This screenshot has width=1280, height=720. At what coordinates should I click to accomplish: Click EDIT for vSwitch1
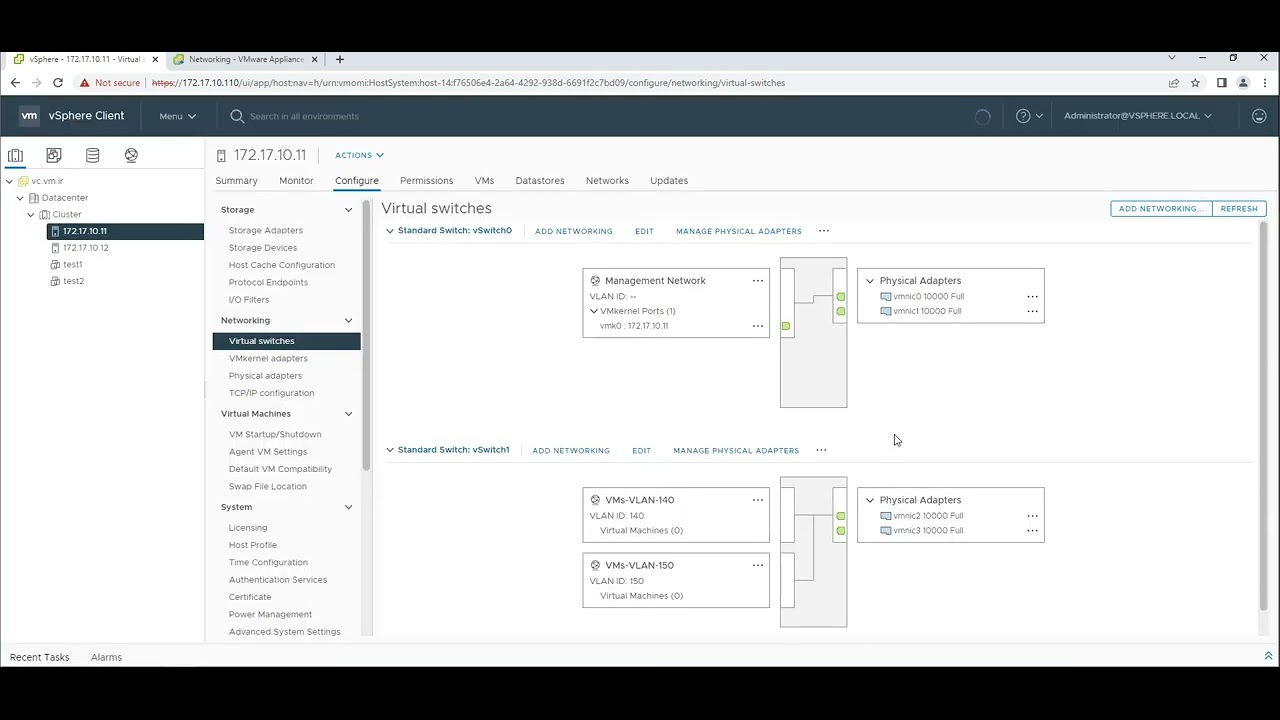pyautogui.click(x=642, y=450)
